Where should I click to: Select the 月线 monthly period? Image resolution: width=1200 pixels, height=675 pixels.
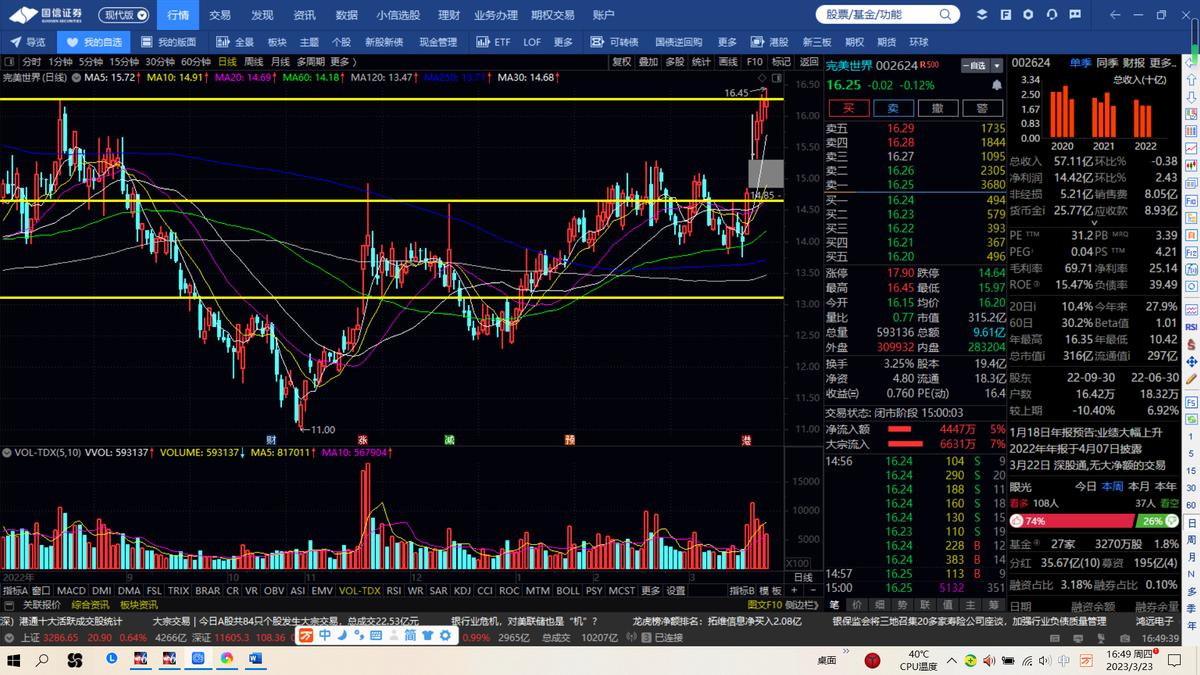pyautogui.click(x=280, y=62)
